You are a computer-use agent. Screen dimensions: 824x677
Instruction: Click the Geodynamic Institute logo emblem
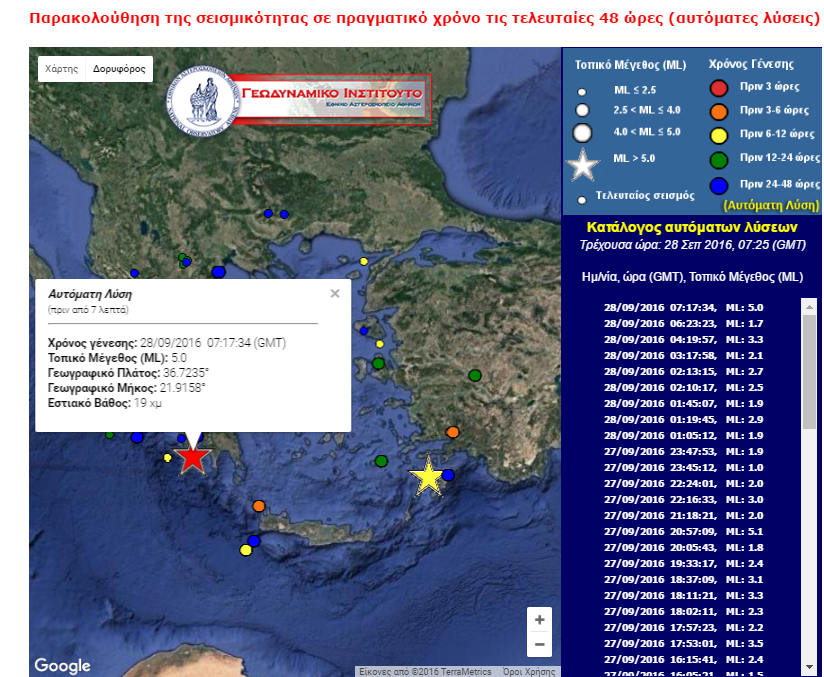coord(203,98)
